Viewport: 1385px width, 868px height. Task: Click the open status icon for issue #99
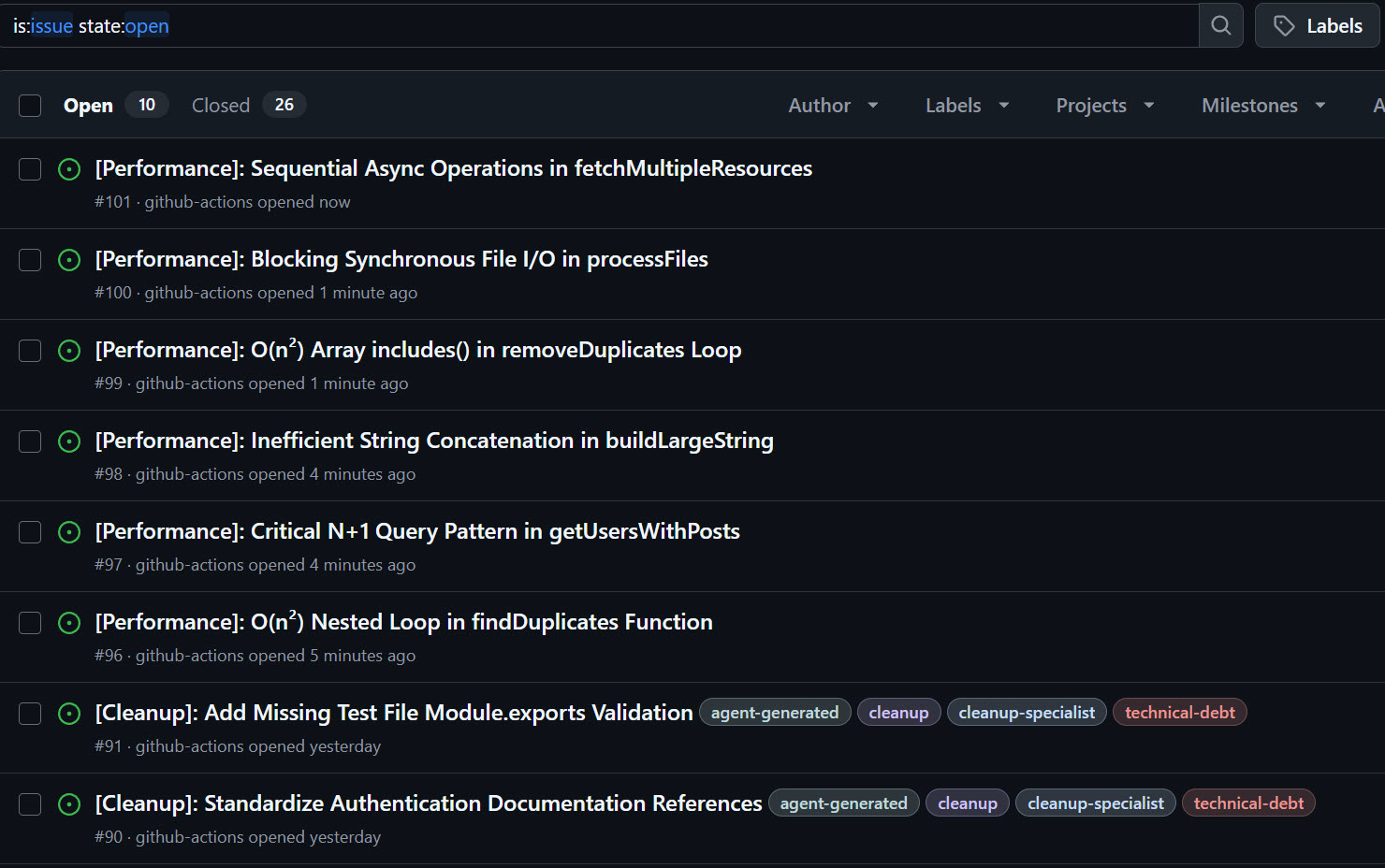[69, 351]
